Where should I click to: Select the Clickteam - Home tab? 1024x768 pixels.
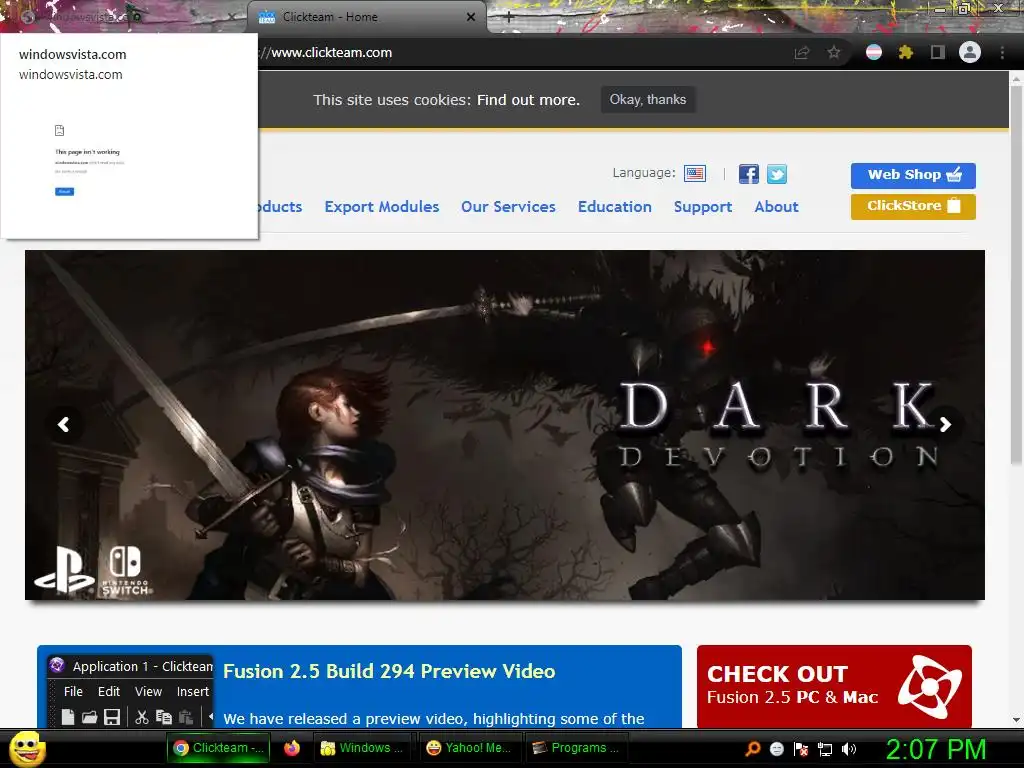(x=366, y=17)
